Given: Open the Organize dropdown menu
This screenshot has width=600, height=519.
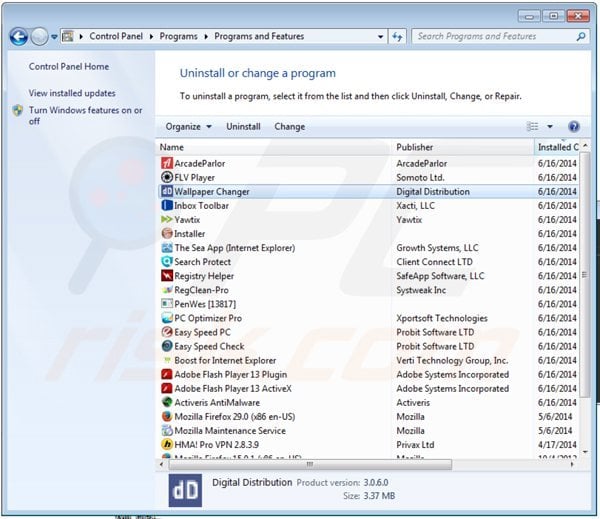Looking at the screenshot, I should 188,127.
